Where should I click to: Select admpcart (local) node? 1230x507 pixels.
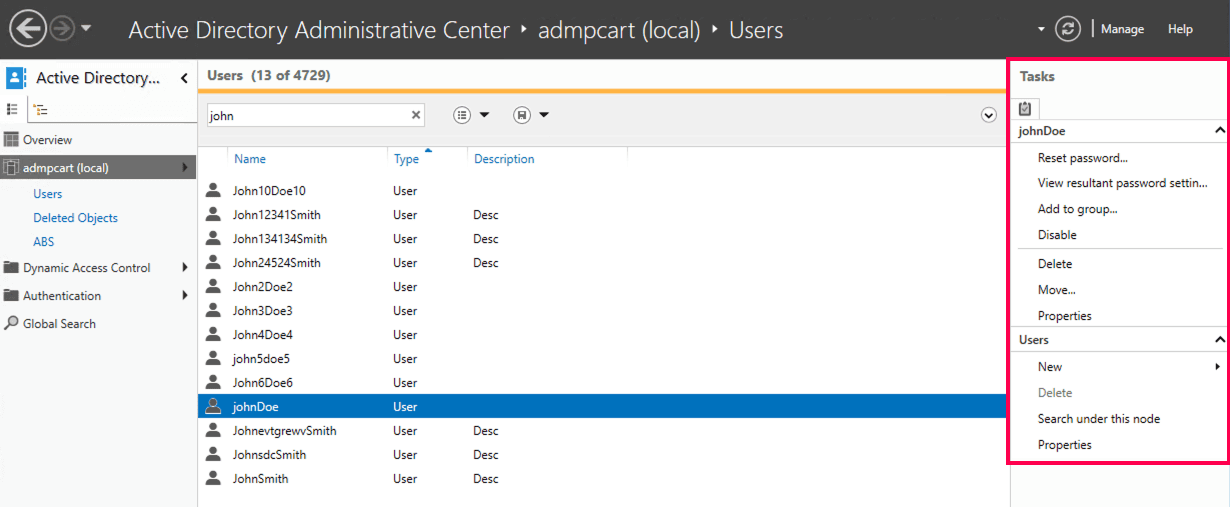click(x=98, y=168)
